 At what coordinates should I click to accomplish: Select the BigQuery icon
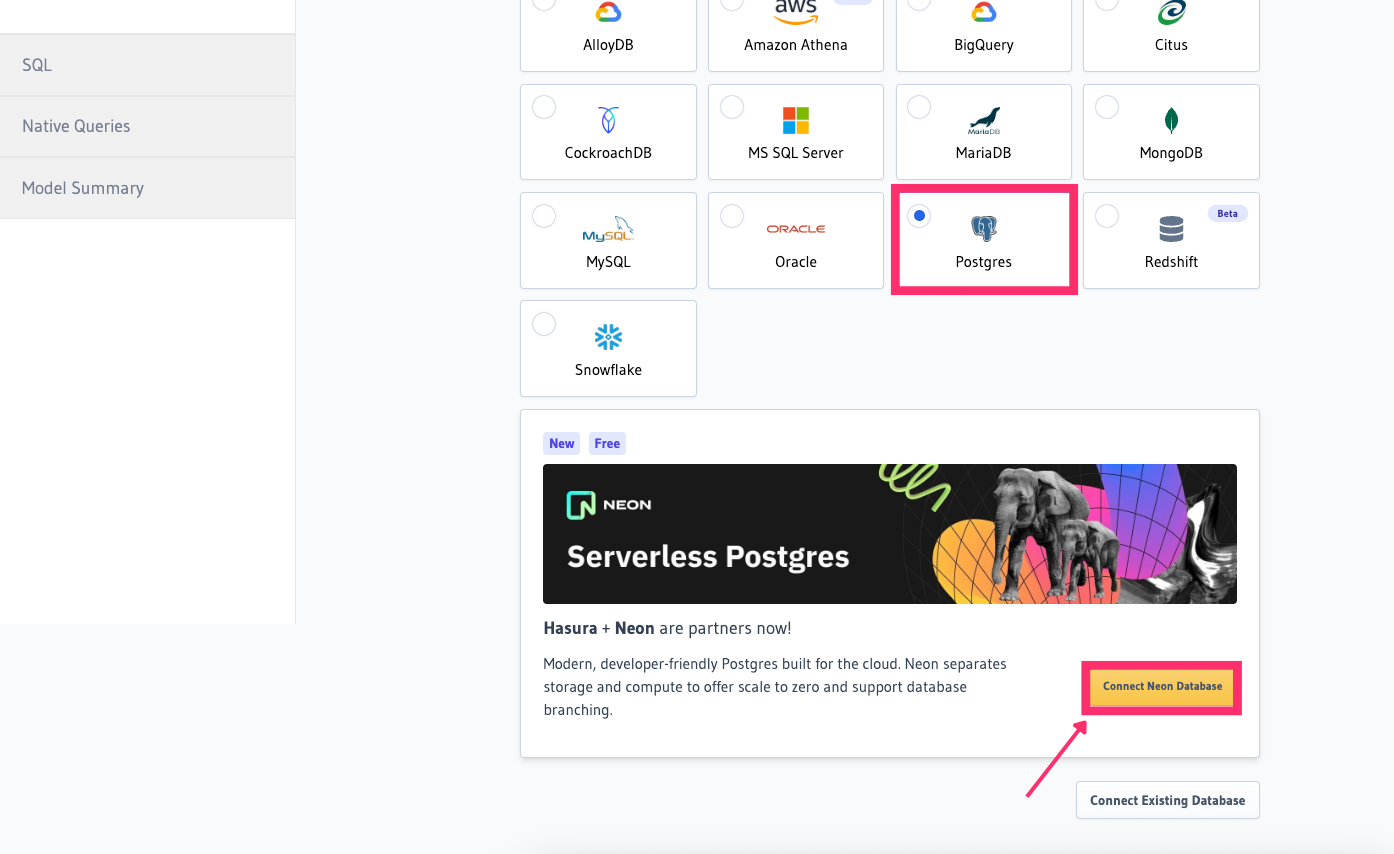pyautogui.click(x=983, y=14)
